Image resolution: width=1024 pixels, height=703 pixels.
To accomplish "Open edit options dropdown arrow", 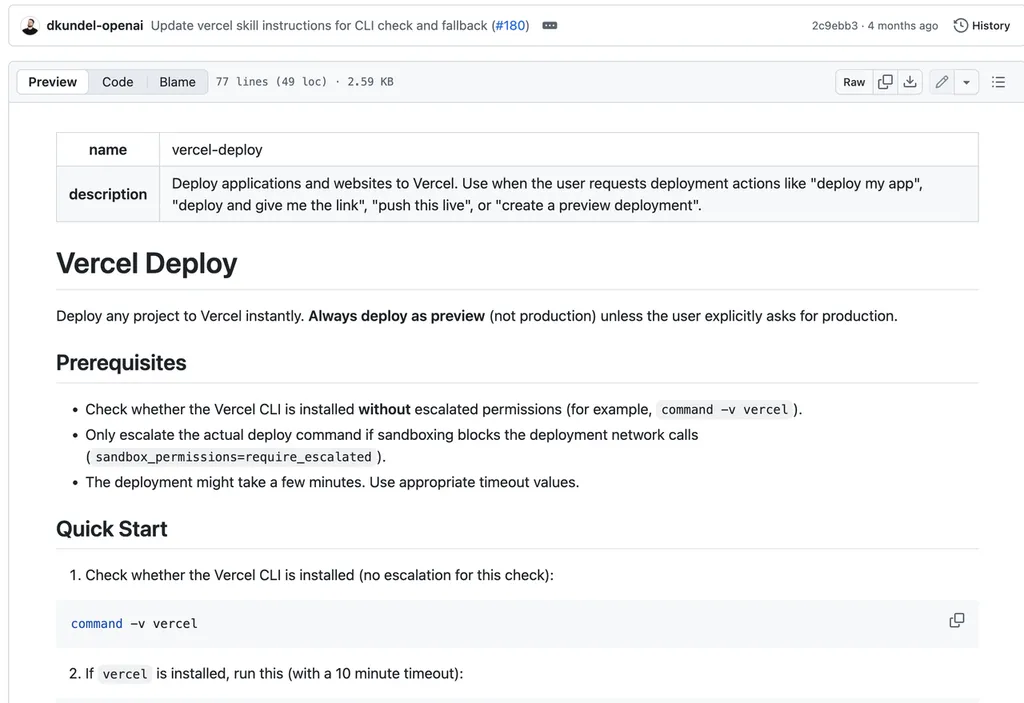I will click(x=967, y=82).
